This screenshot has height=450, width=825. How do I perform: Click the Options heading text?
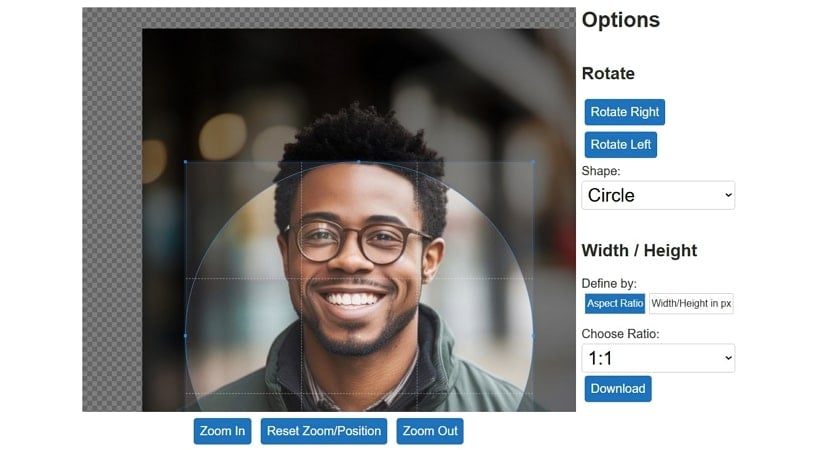[620, 20]
